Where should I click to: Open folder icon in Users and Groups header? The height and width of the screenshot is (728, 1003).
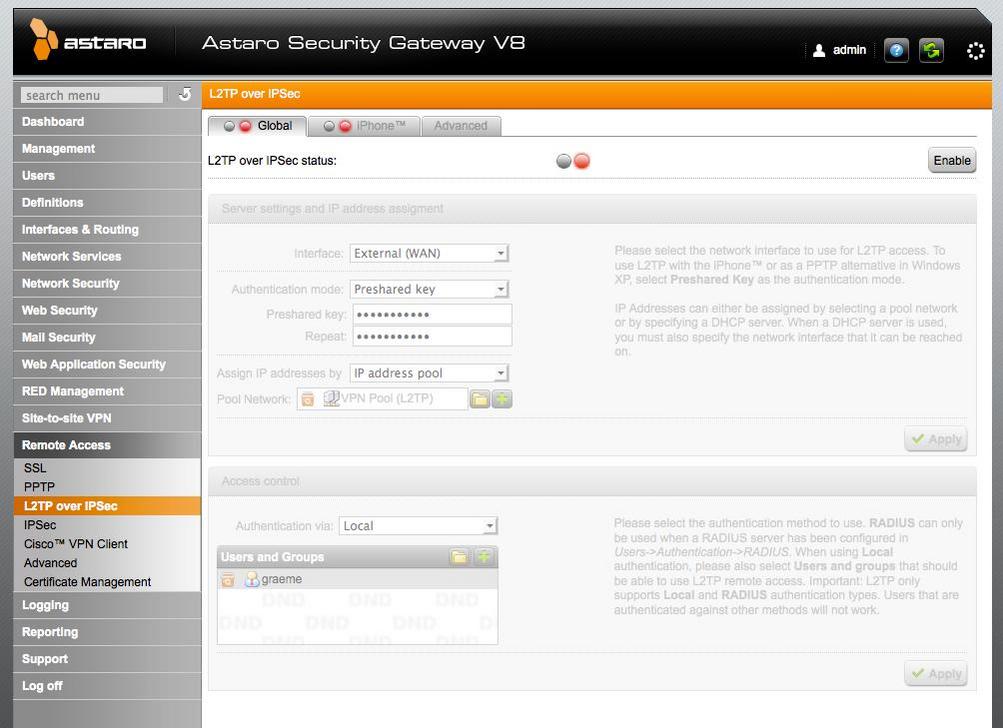click(x=459, y=557)
